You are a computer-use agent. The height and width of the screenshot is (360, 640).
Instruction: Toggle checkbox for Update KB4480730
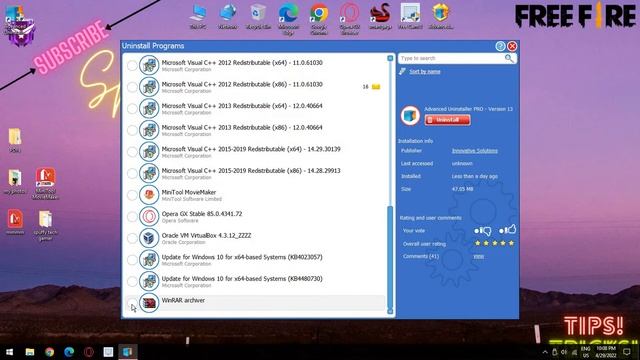132,282
